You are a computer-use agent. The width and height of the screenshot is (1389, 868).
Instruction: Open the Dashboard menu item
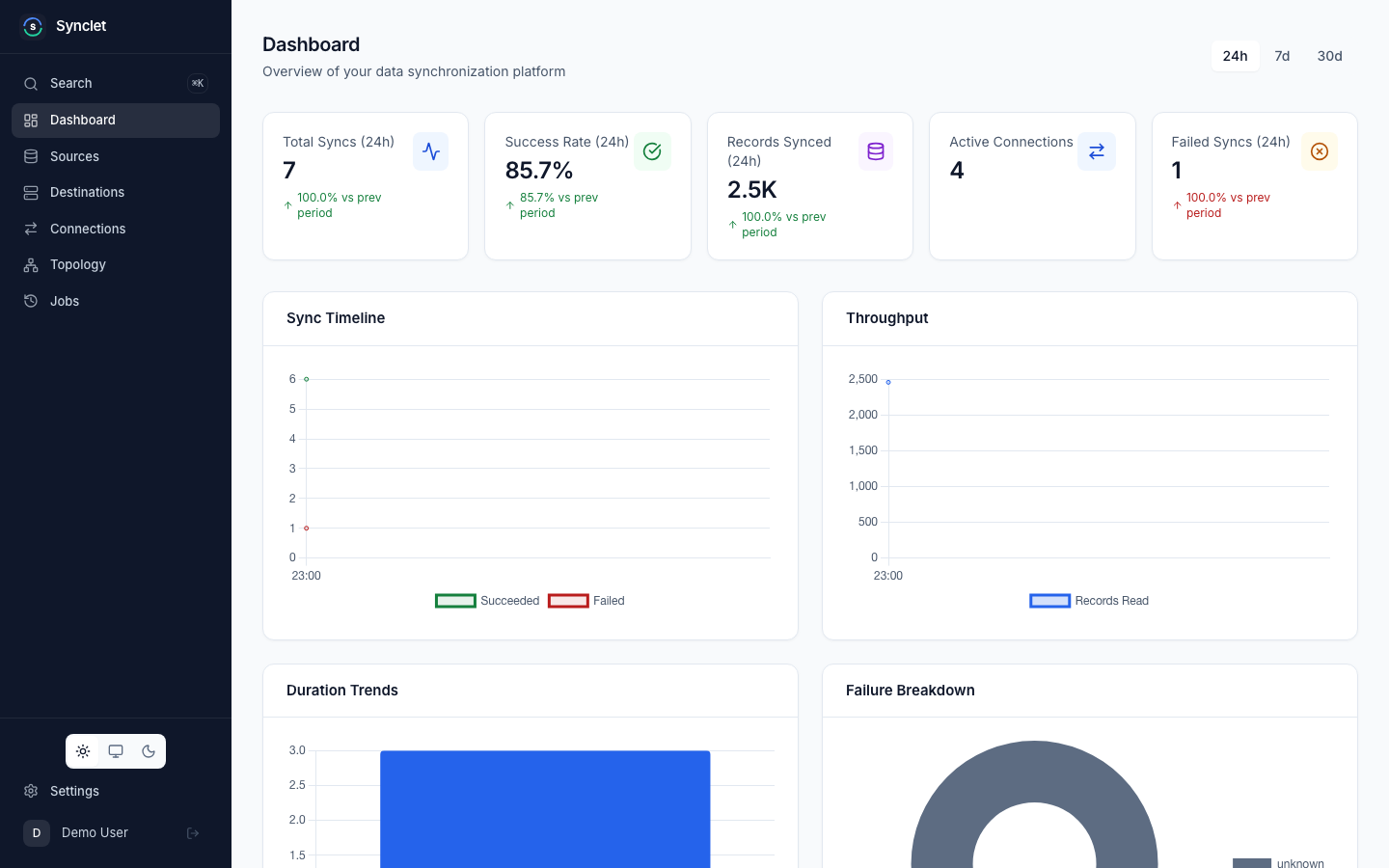[116, 121]
